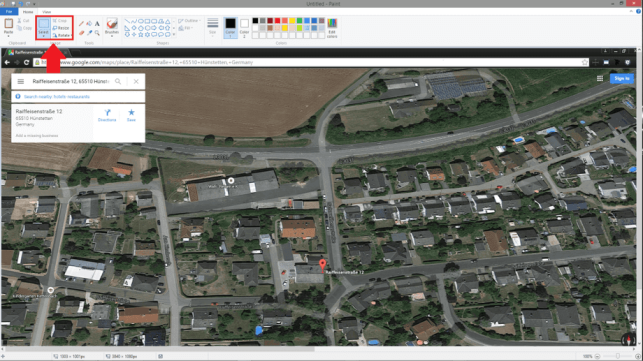This screenshot has height=361, width=643.
Task: Expand the Select options dropdown arrow
Action: tap(43, 36)
